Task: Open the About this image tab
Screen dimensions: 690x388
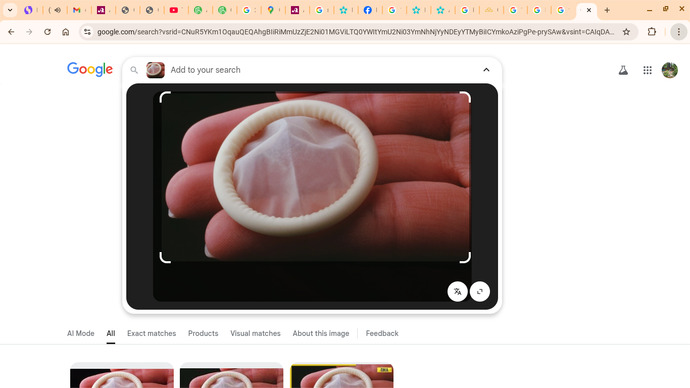Action: (x=321, y=333)
